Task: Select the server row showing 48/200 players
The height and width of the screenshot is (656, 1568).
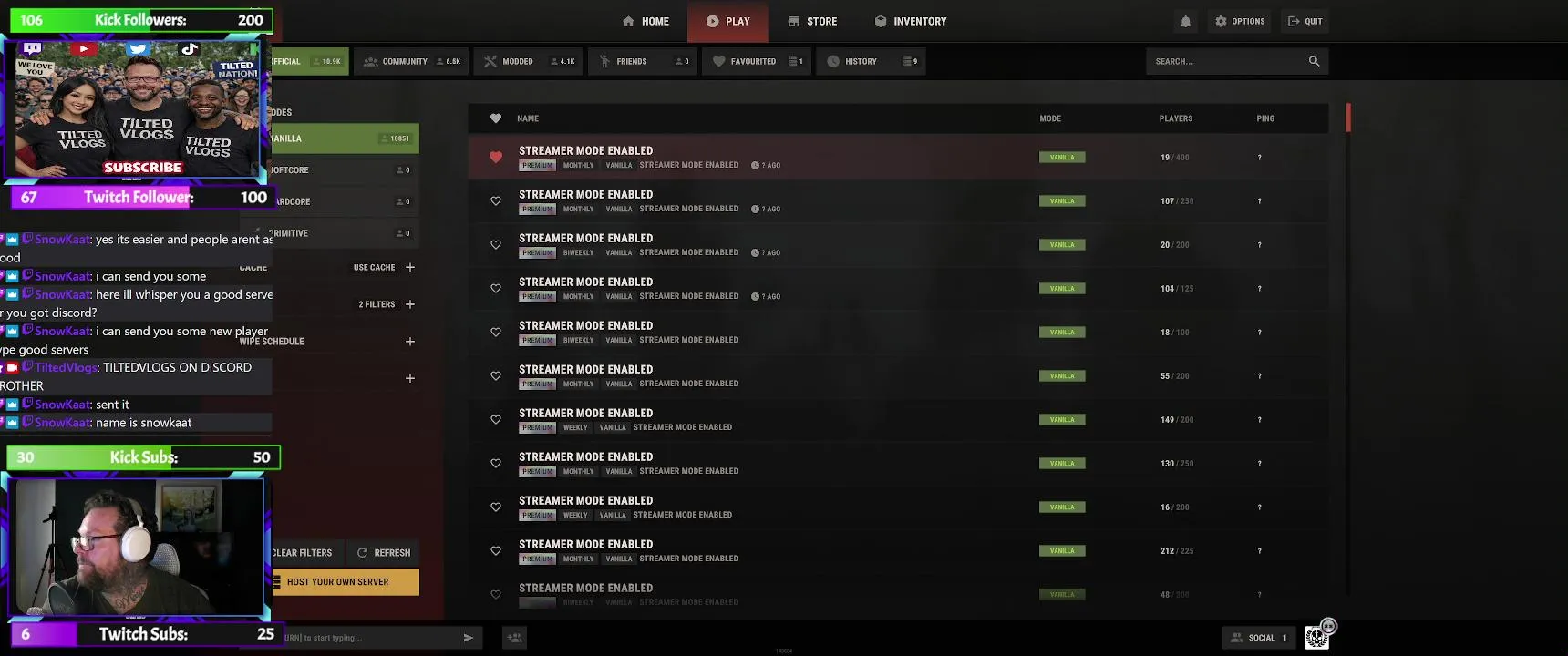Action: (898, 595)
